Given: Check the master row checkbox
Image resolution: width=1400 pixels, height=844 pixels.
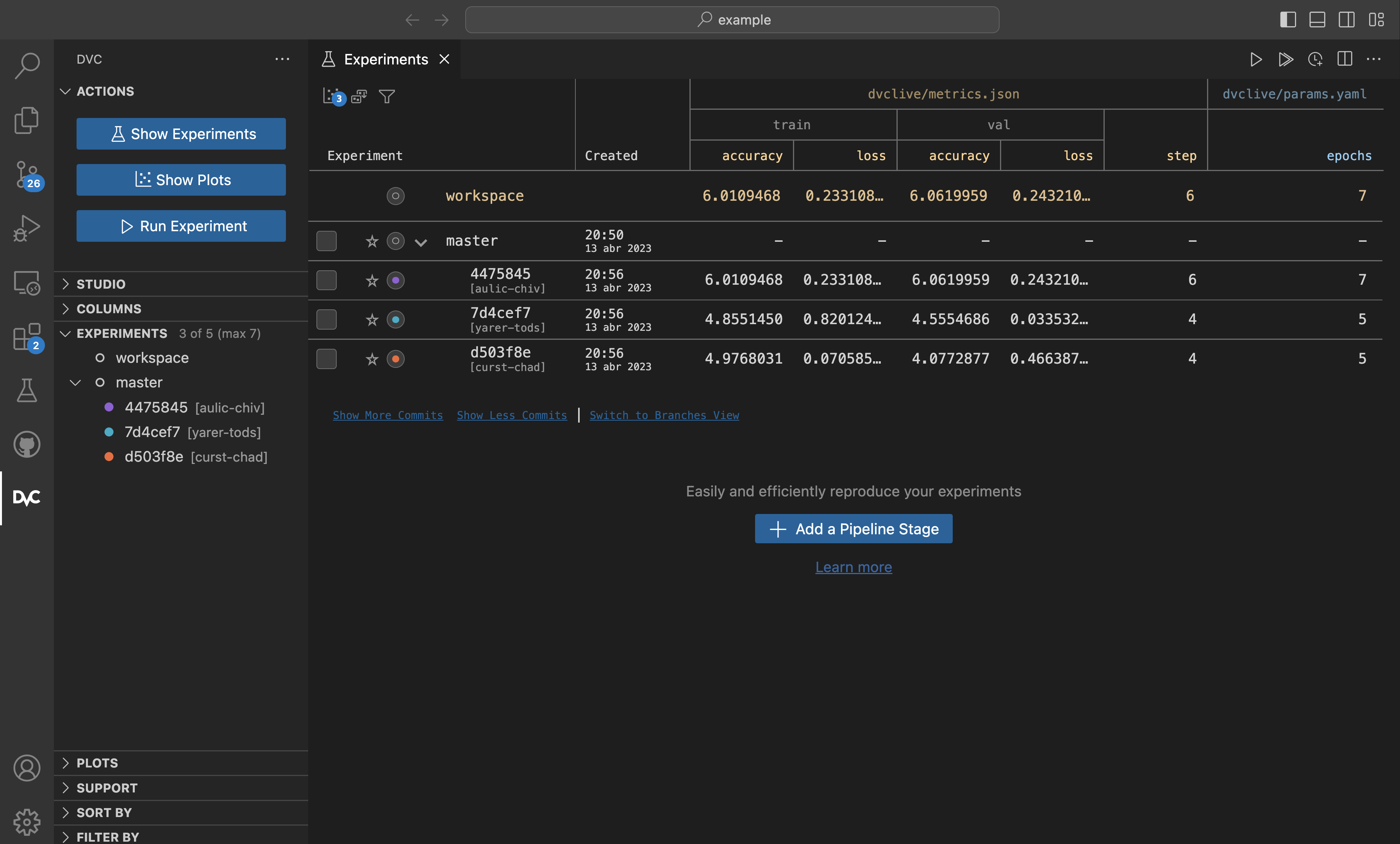Looking at the screenshot, I should [x=326, y=241].
